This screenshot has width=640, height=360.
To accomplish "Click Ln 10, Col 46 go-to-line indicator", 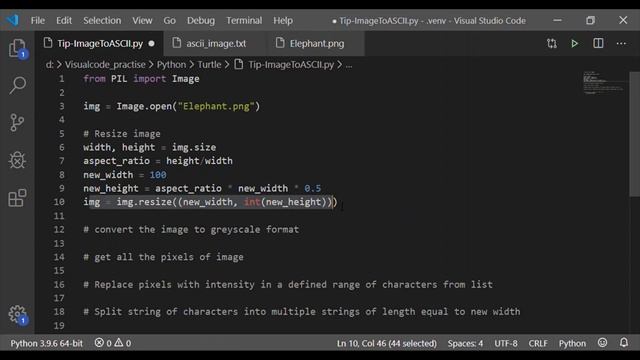I will point(386,343).
